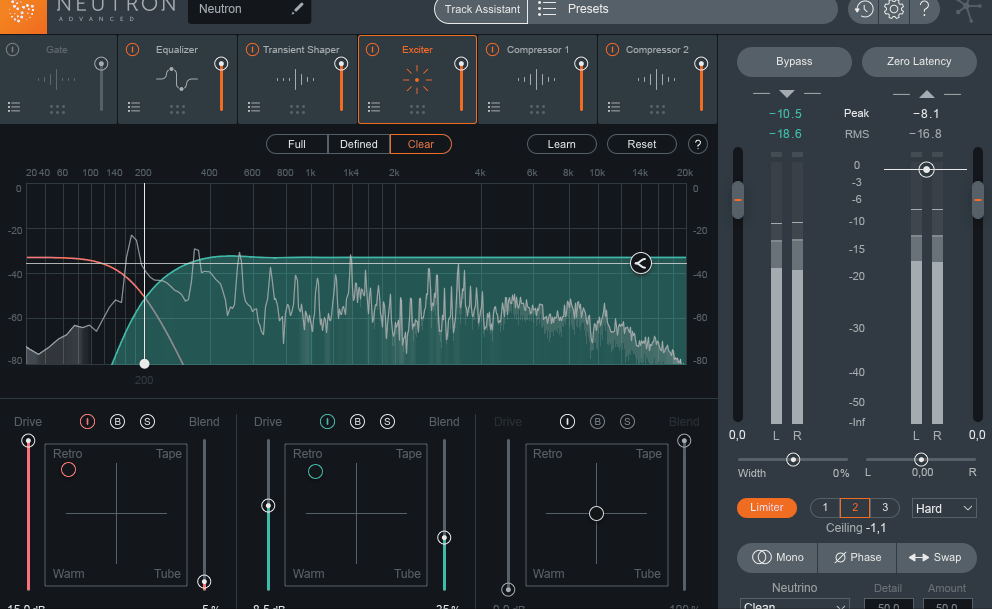The width and height of the screenshot is (992, 609).
Task: Click the Gate module drag handle dots
Action: pyautogui.click(x=57, y=109)
